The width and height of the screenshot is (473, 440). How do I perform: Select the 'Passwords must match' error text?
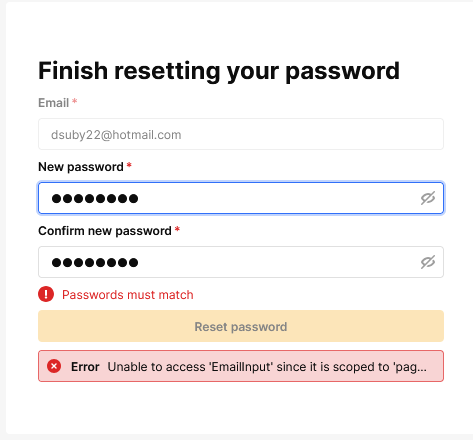(128, 295)
